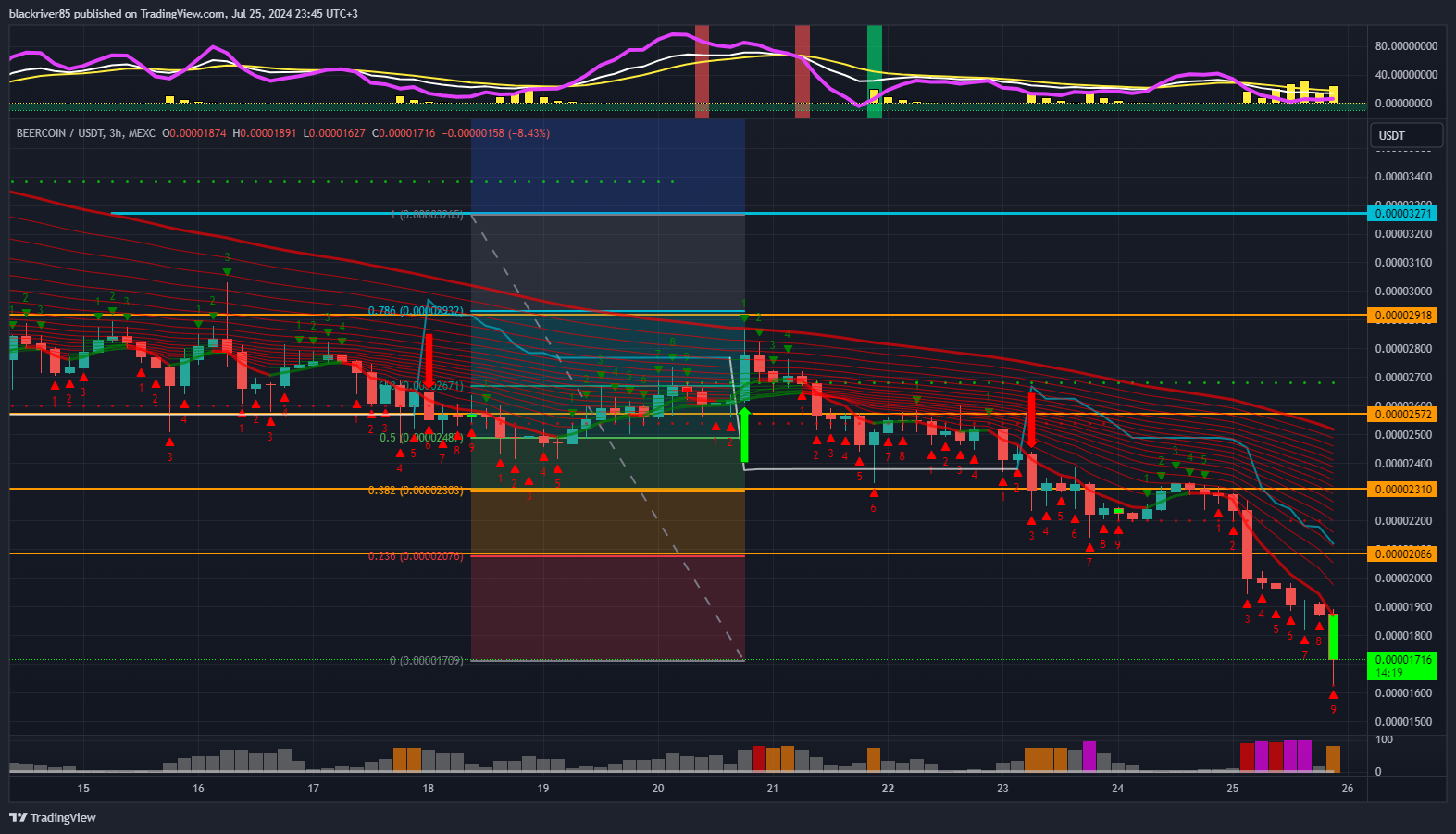Image resolution: width=1456 pixels, height=834 pixels.
Task: Click date label 16 on time axis
Action: 198,789
